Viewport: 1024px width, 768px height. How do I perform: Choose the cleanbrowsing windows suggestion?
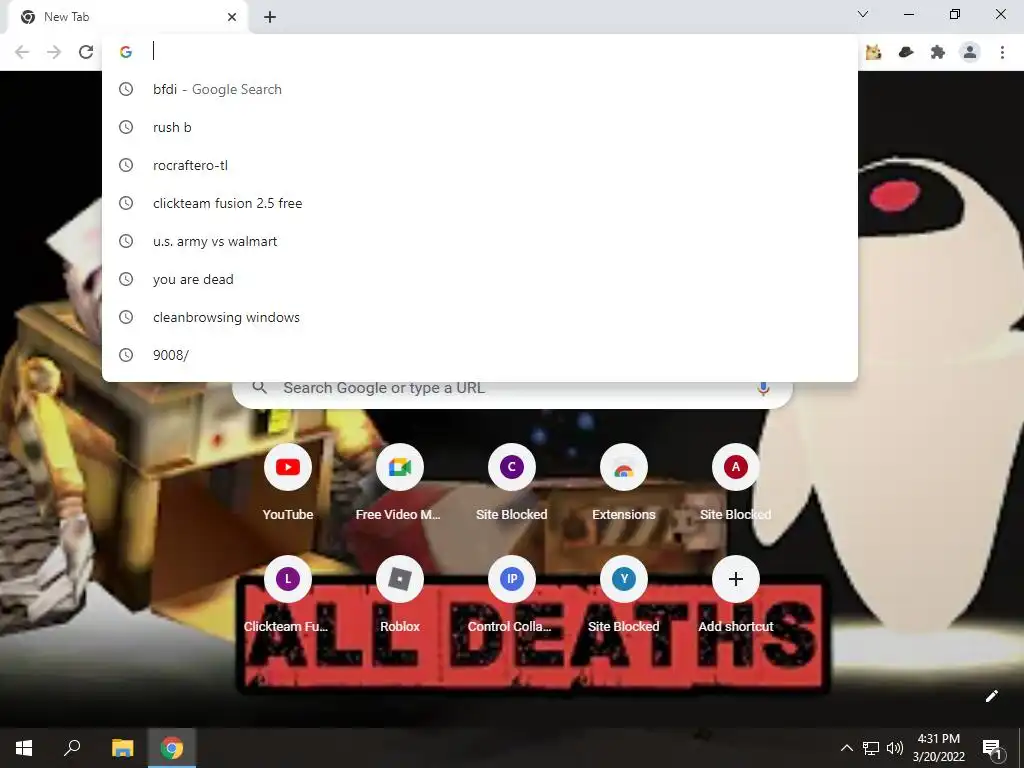[480, 317]
